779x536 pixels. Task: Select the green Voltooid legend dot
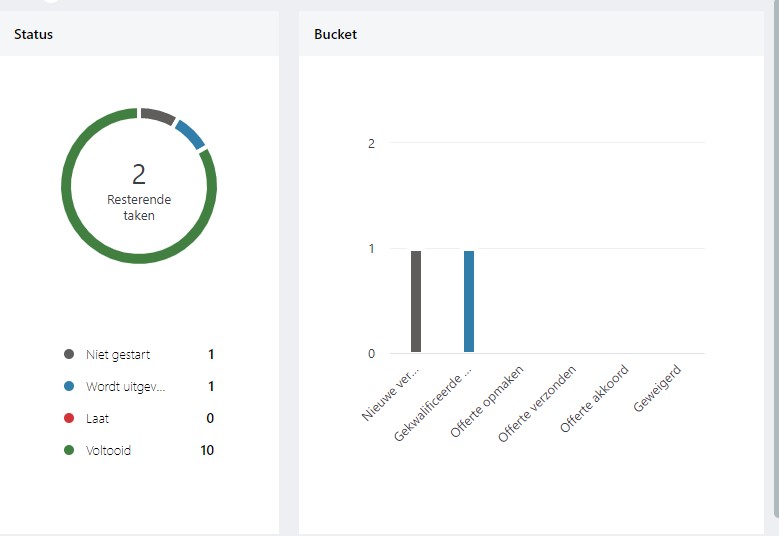69,450
